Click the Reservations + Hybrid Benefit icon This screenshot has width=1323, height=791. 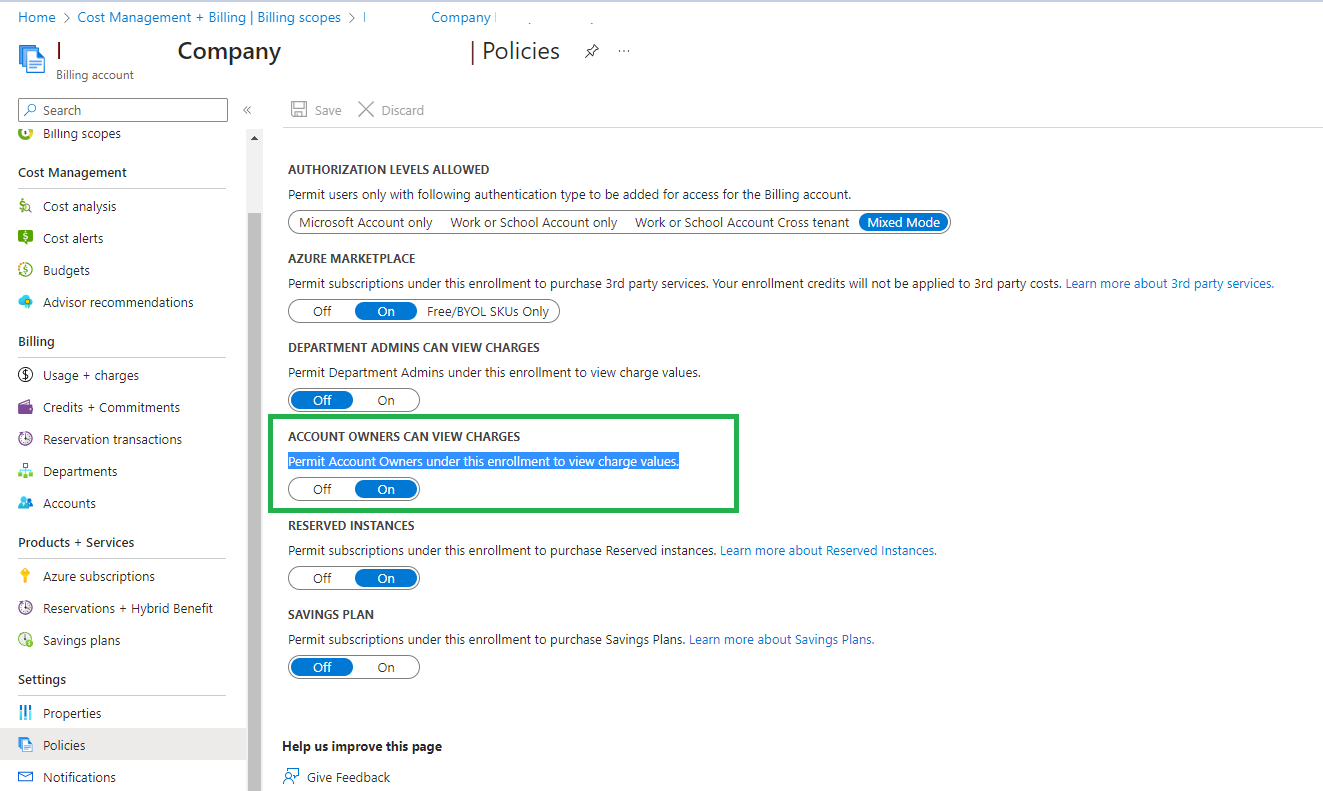point(26,608)
